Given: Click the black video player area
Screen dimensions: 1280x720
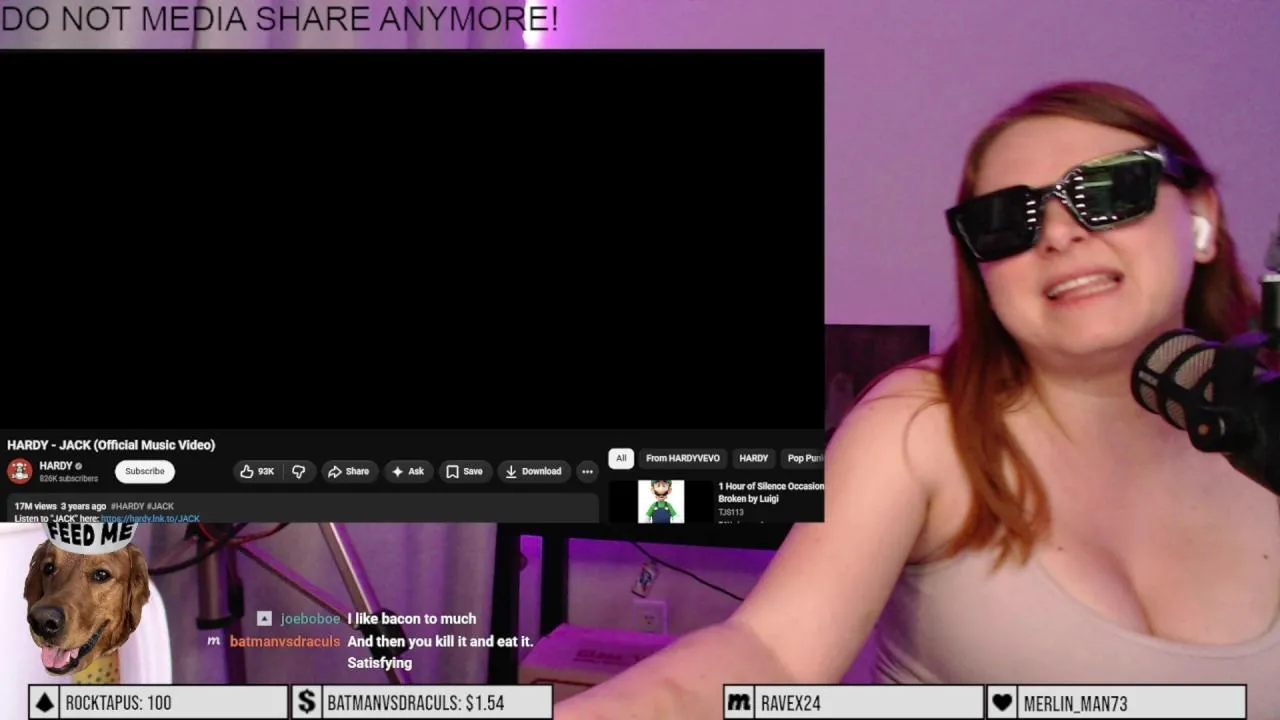Looking at the screenshot, I should tap(412, 240).
